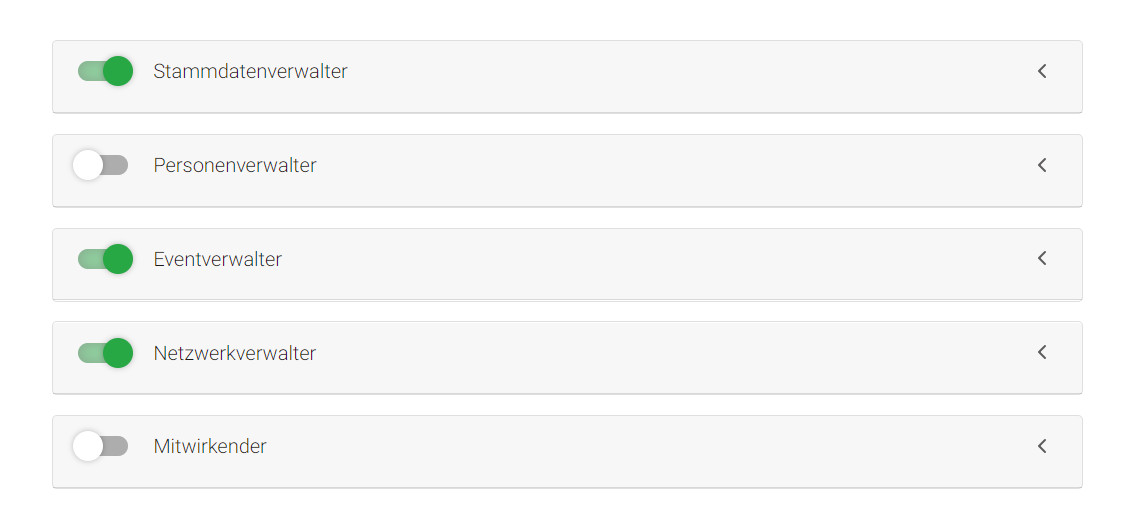Disable the Stammdatenverwalter toggle switch
This screenshot has height=529, width=1135.
tap(105, 71)
